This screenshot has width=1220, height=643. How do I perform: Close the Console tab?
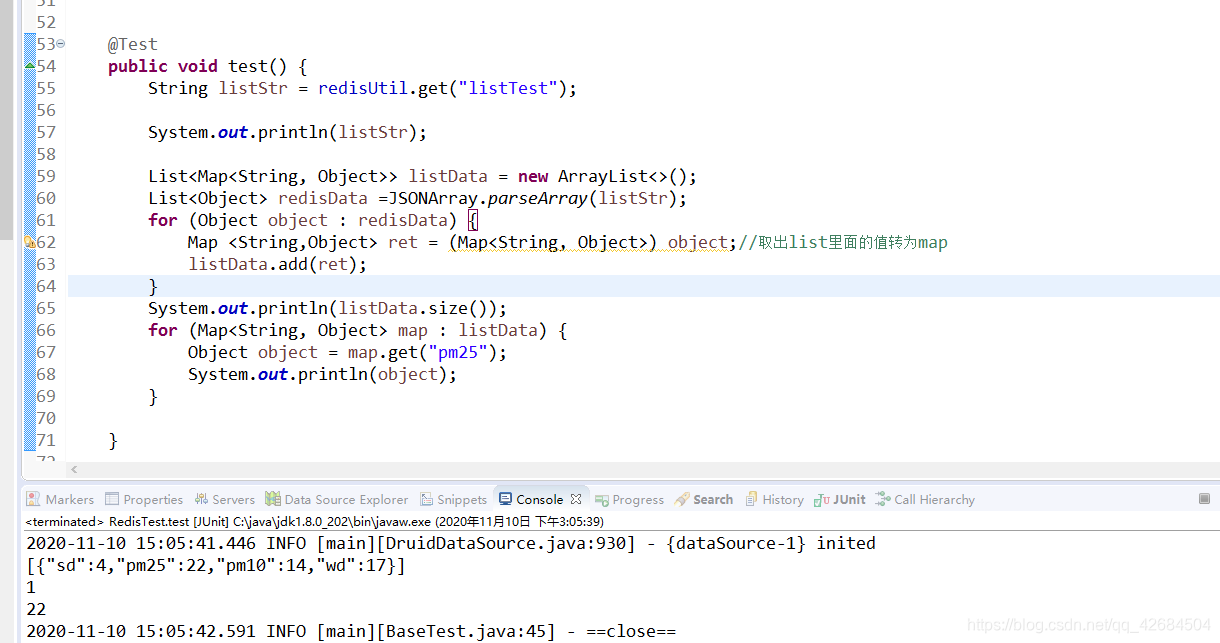pyautogui.click(x=576, y=498)
